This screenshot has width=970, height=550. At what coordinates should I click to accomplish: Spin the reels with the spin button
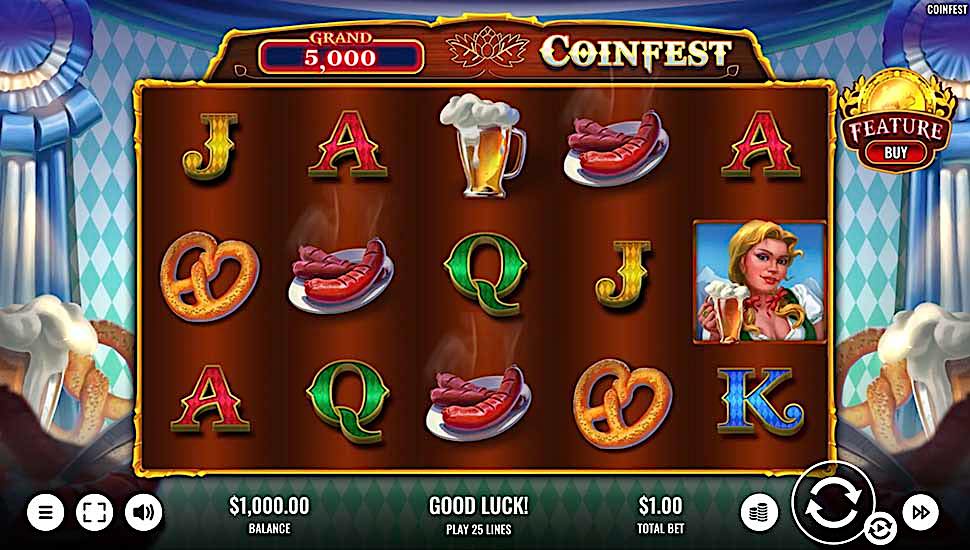[x=833, y=503]
